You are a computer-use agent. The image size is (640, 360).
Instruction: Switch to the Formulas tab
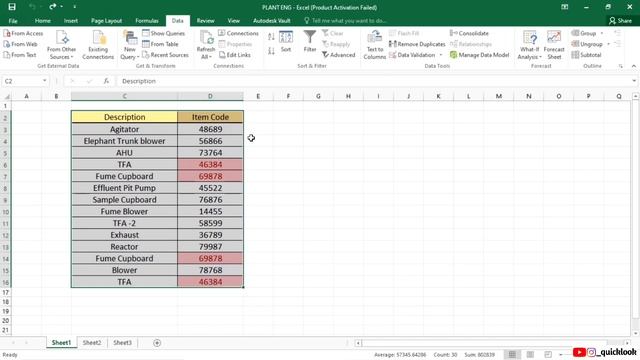(147, 20)
